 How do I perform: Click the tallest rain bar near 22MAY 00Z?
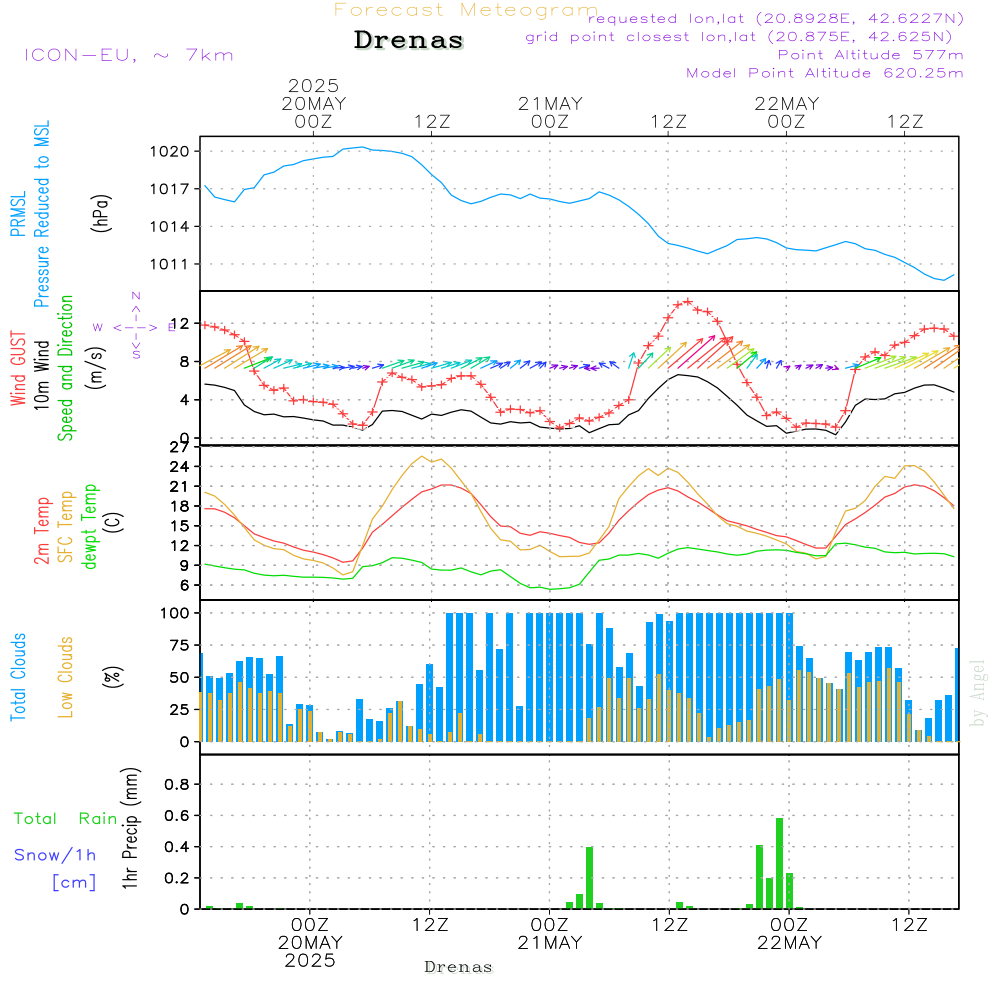click(779, 863)
